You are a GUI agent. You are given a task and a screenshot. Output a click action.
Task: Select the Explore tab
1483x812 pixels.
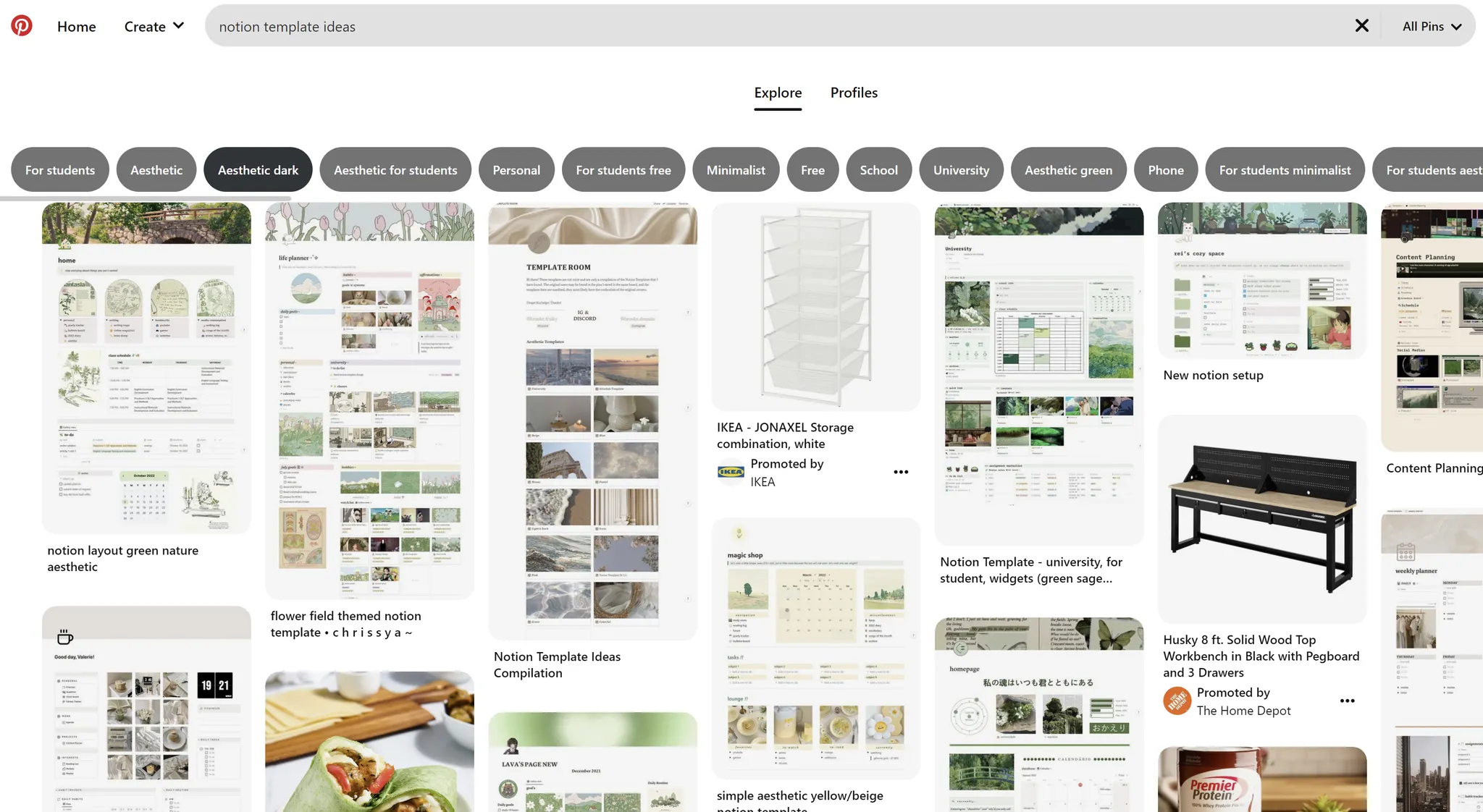778,93
